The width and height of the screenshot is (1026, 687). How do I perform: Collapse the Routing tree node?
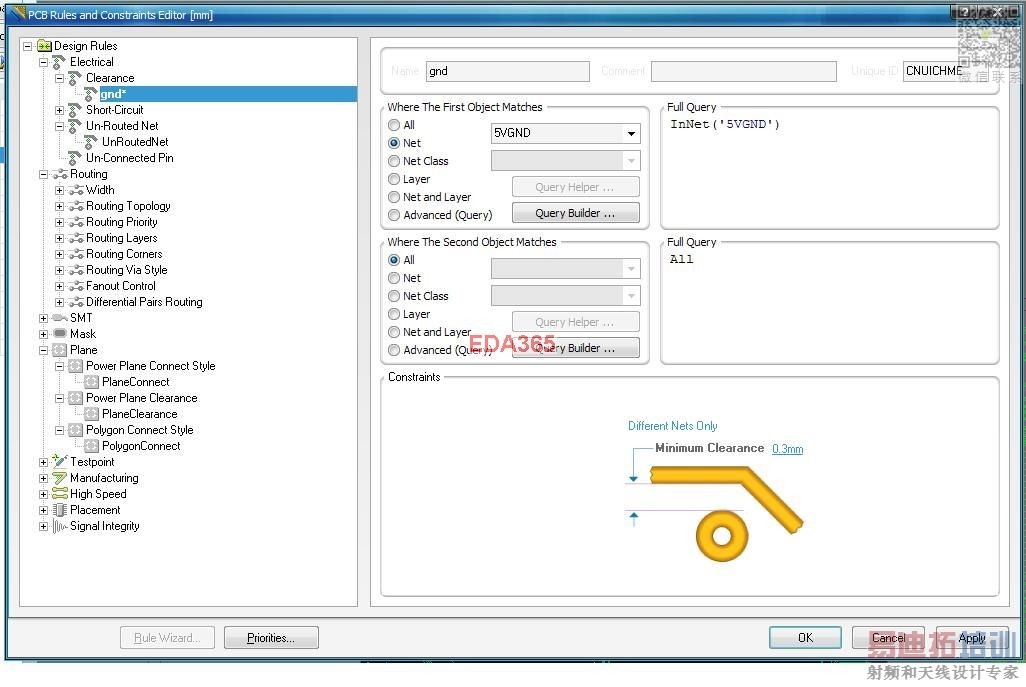[x=44, y=175]
